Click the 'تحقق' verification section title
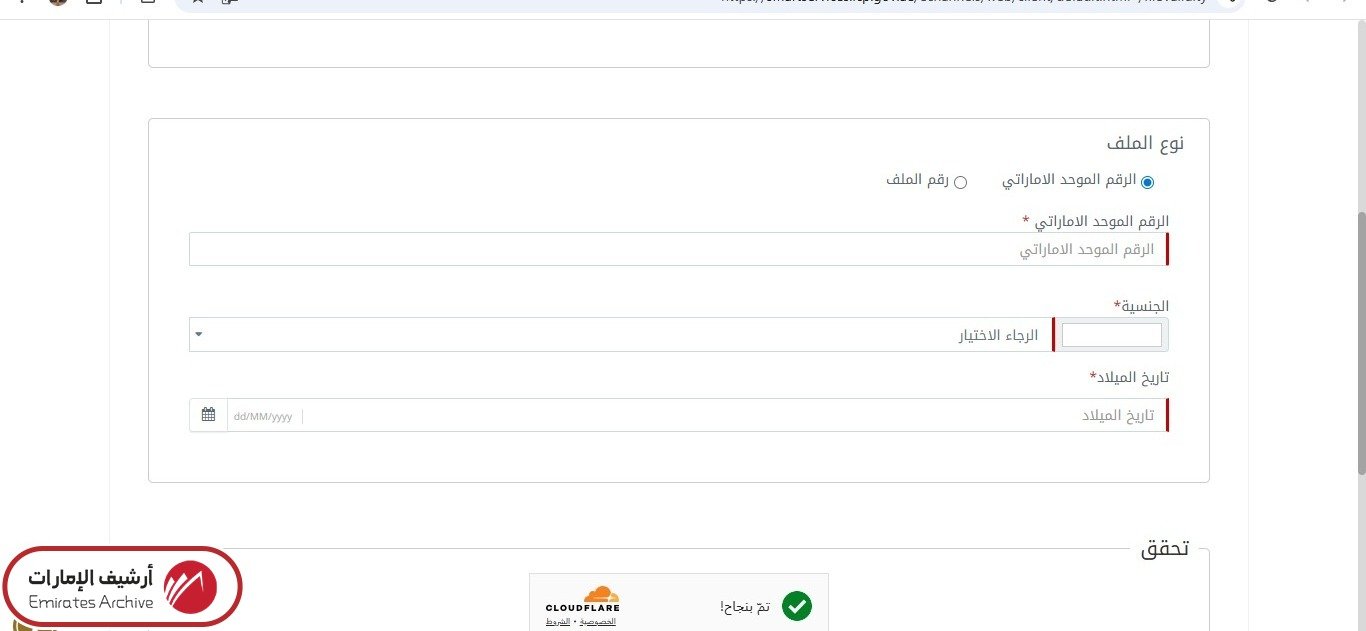 [1165, 549]
